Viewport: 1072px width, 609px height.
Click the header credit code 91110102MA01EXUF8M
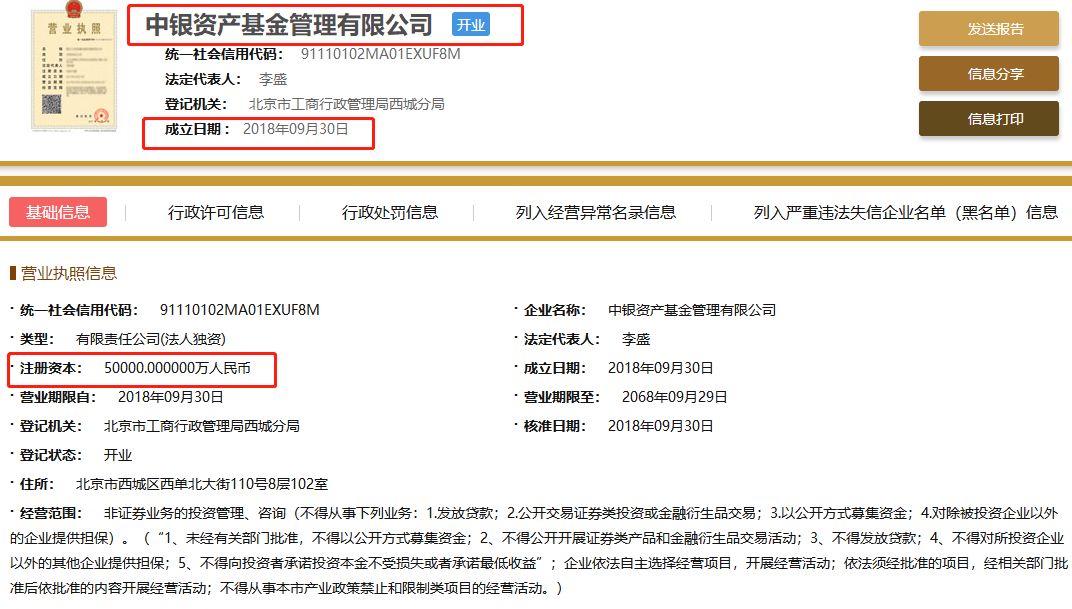click(x=380, y=54)
